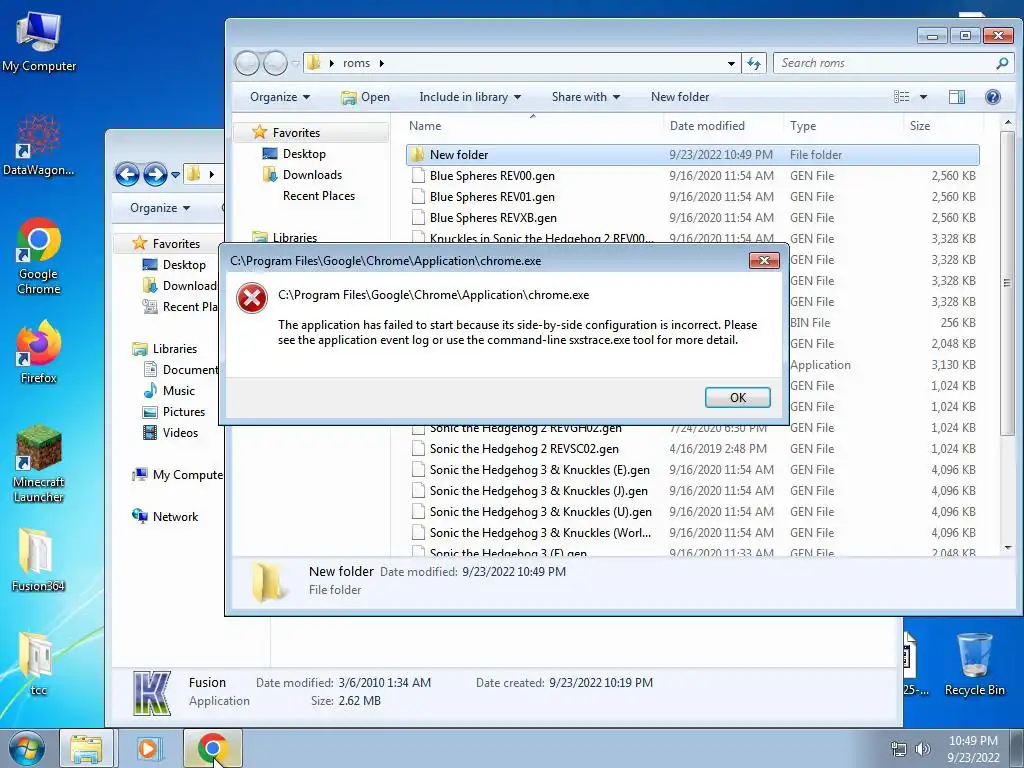The width and height of the screenshot is (1024, 768).
Task: Close the chrome.exe error dialog
Action: click(x=763, y=261)
